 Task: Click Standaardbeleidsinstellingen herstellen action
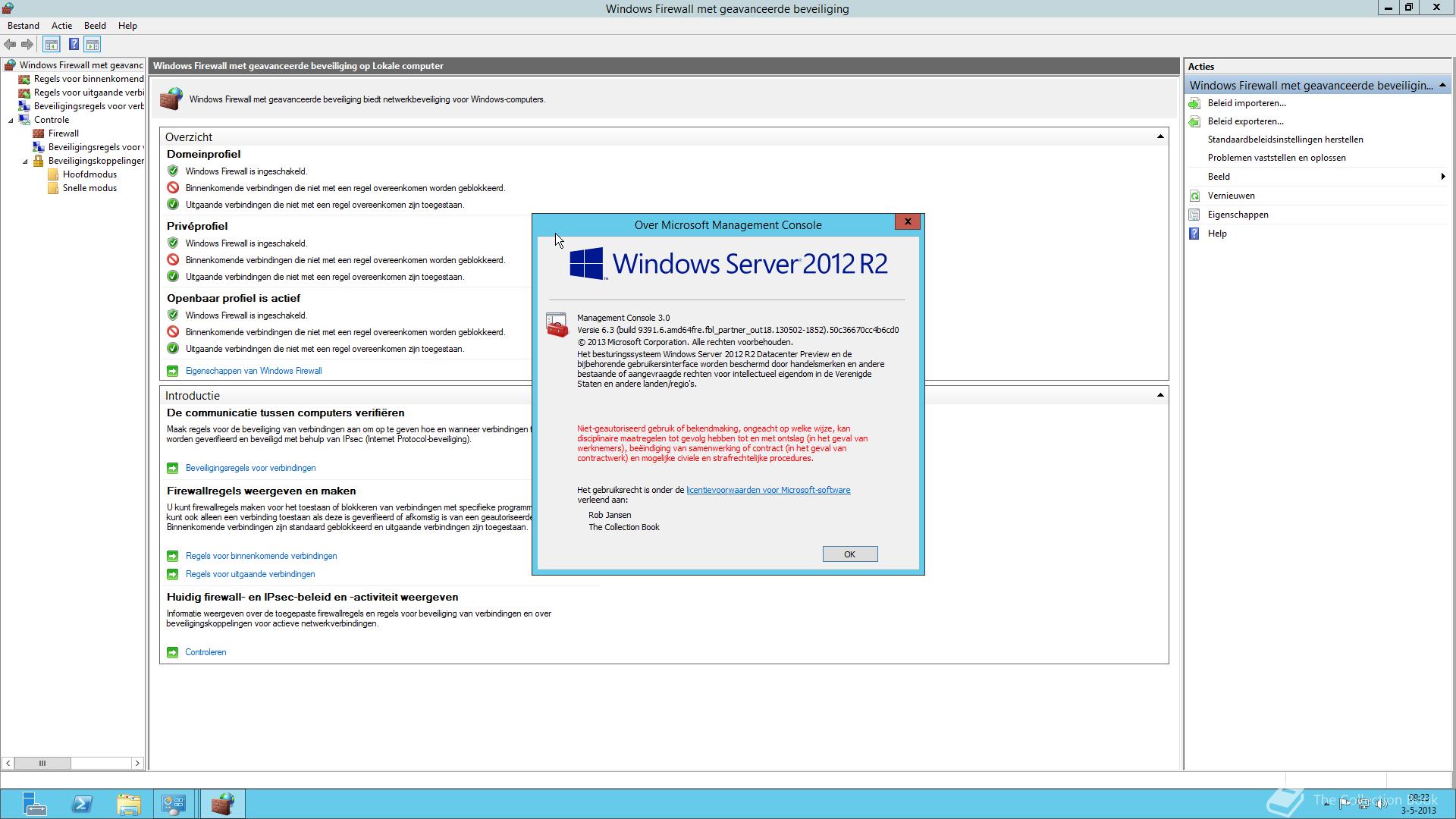(x=1285, y=140)
